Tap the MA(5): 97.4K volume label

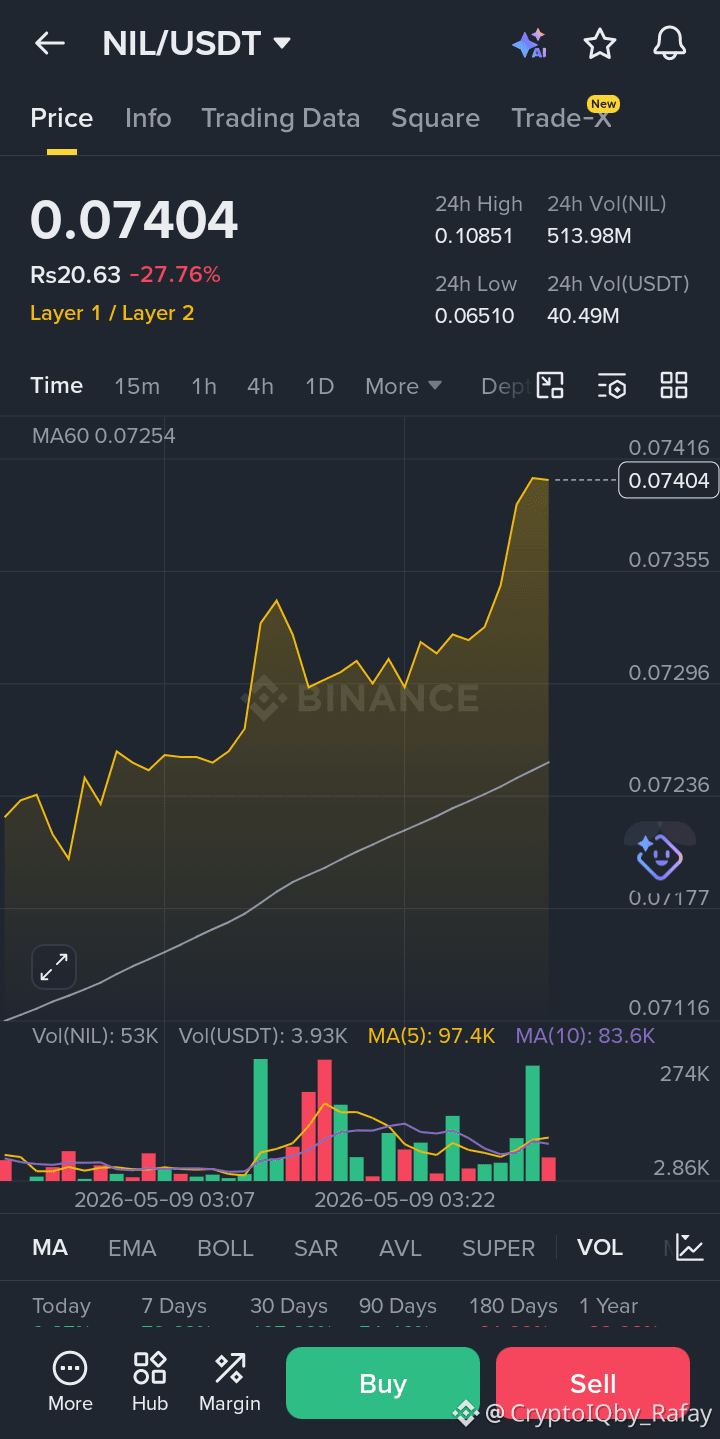432,1036
